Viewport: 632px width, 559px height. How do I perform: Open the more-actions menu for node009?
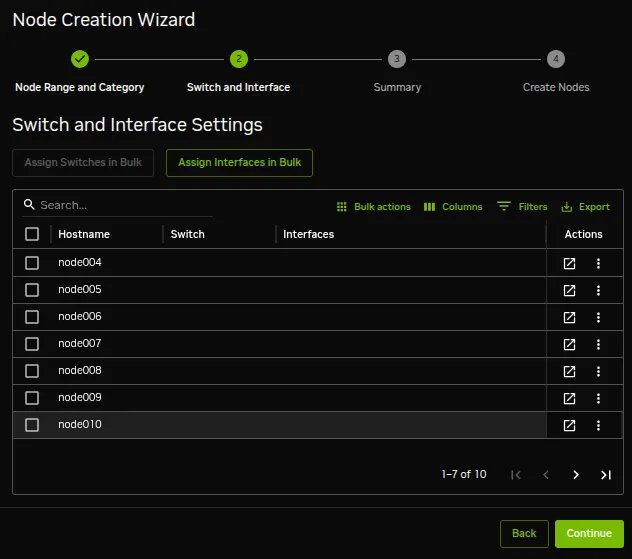[598, 399]
